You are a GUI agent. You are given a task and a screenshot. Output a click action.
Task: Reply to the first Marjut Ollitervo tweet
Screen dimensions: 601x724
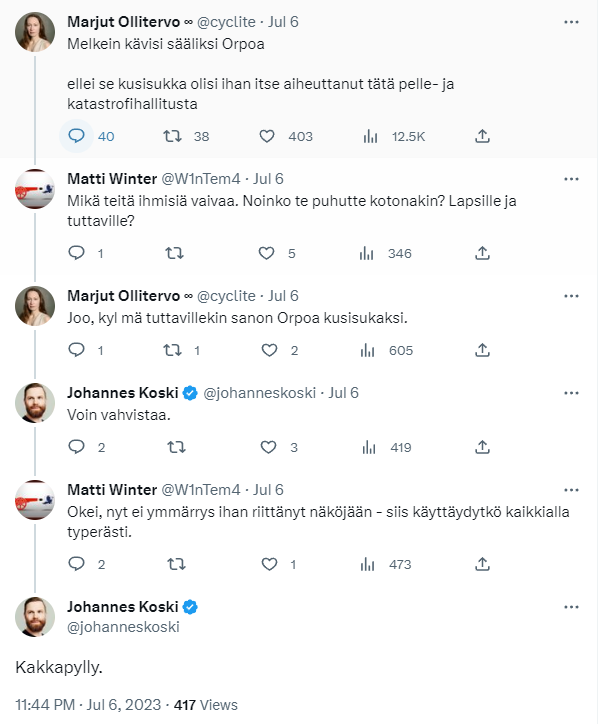coord(77,136)
